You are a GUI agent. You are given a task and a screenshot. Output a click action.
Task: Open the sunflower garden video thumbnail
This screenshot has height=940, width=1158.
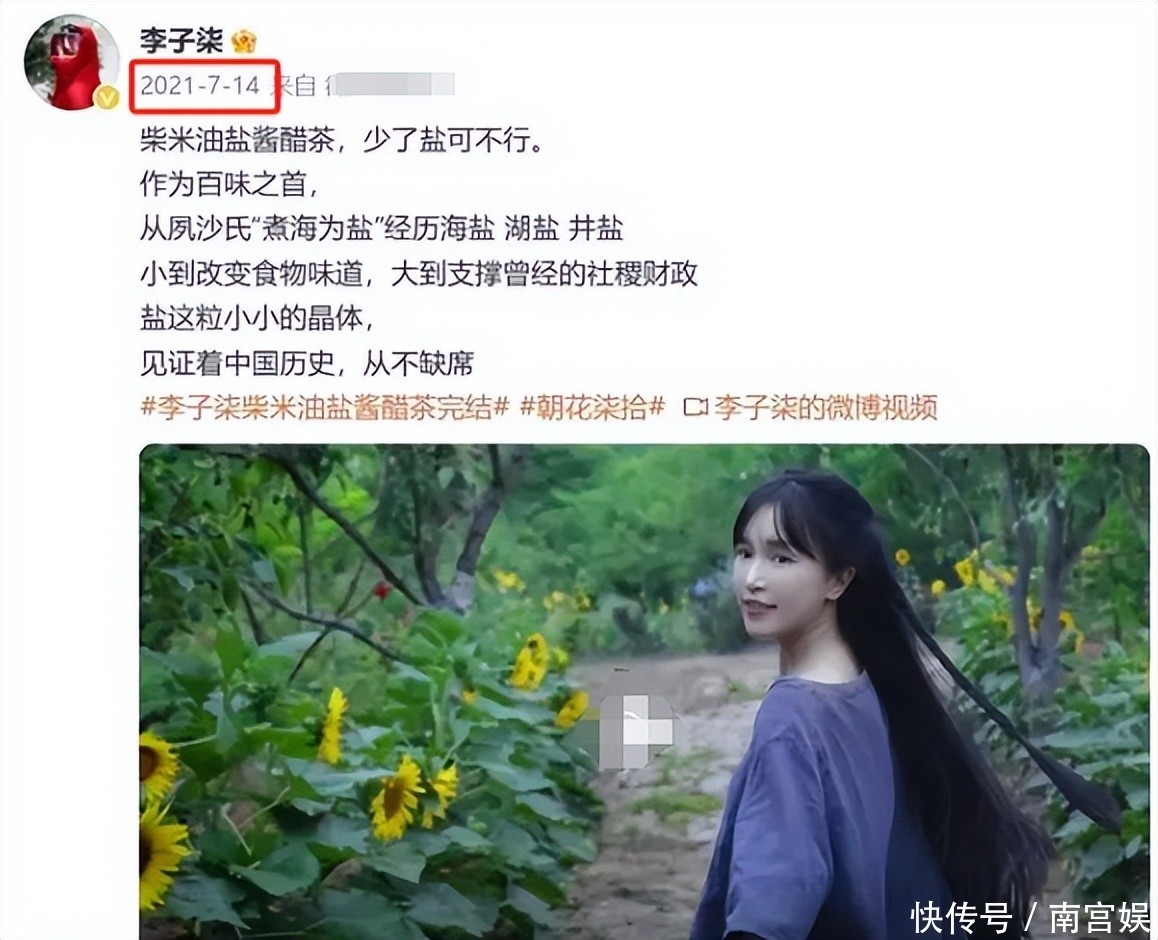[x=644, y=691]
